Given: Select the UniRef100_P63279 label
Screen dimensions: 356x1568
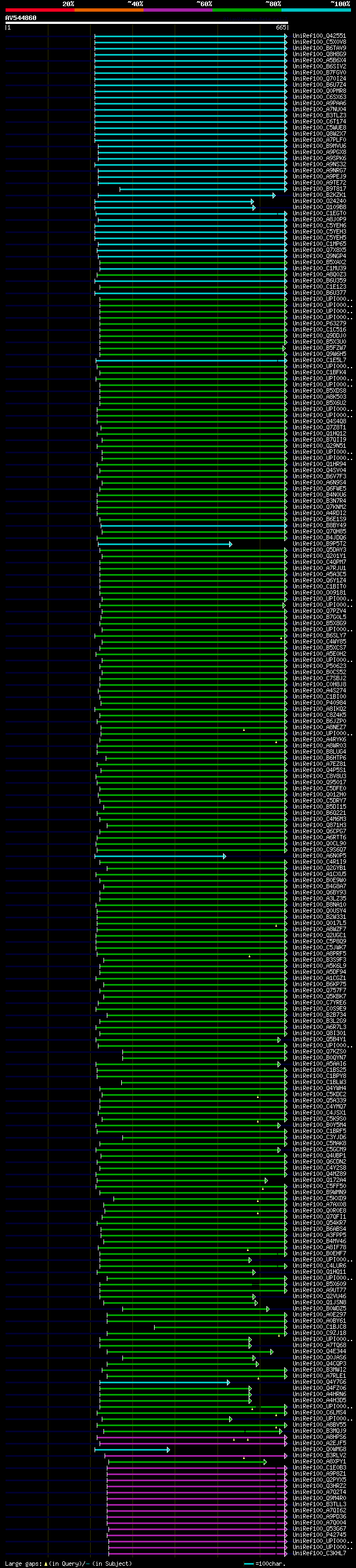Looking at the screenshot, I should (x=319, y=323).
